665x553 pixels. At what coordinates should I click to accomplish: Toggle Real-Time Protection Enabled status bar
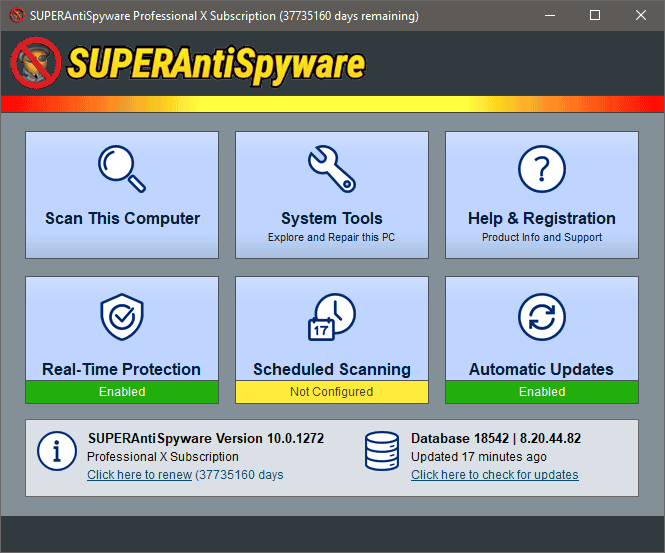pyautogui.click(x=122, y=391)
